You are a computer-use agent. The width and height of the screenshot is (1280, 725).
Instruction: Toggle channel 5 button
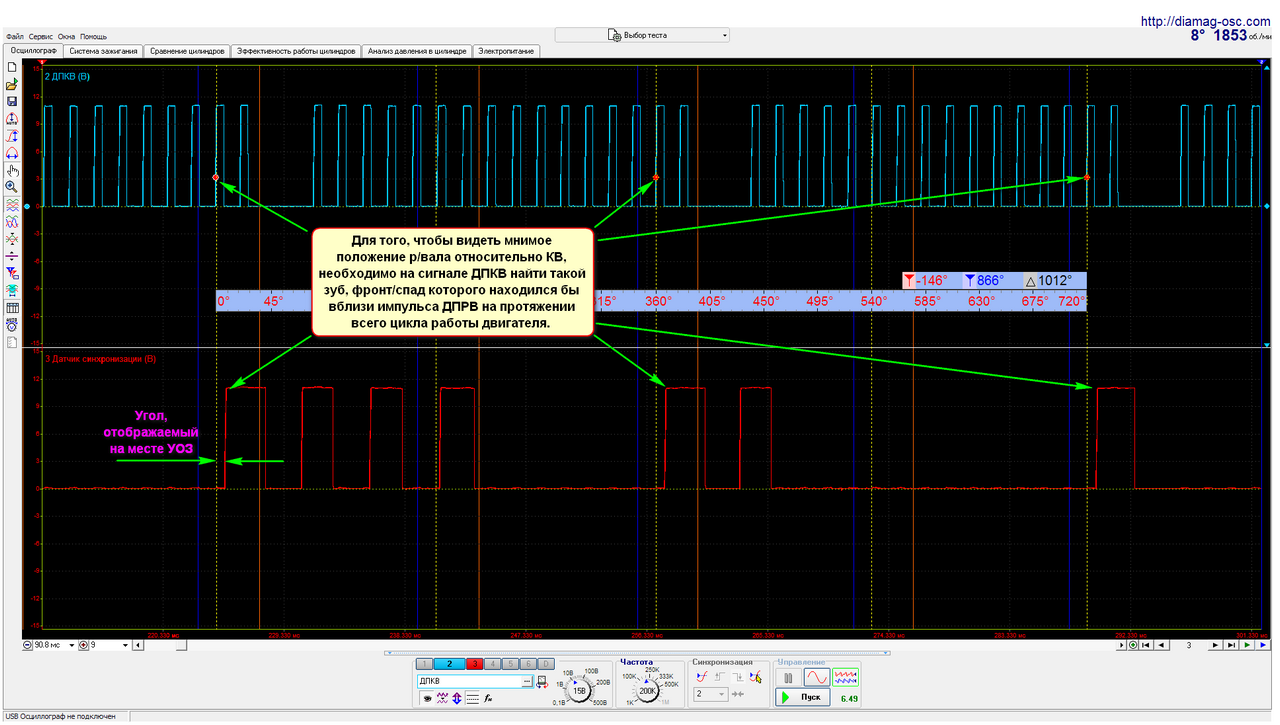tap(510, 664)
